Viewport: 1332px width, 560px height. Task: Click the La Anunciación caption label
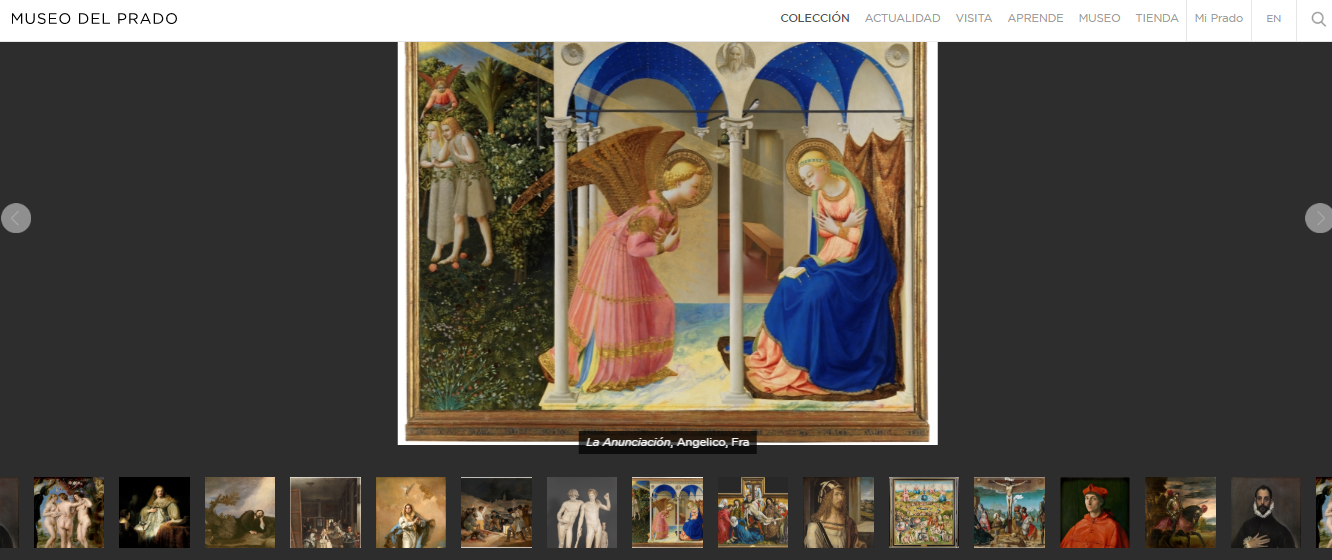668,442
